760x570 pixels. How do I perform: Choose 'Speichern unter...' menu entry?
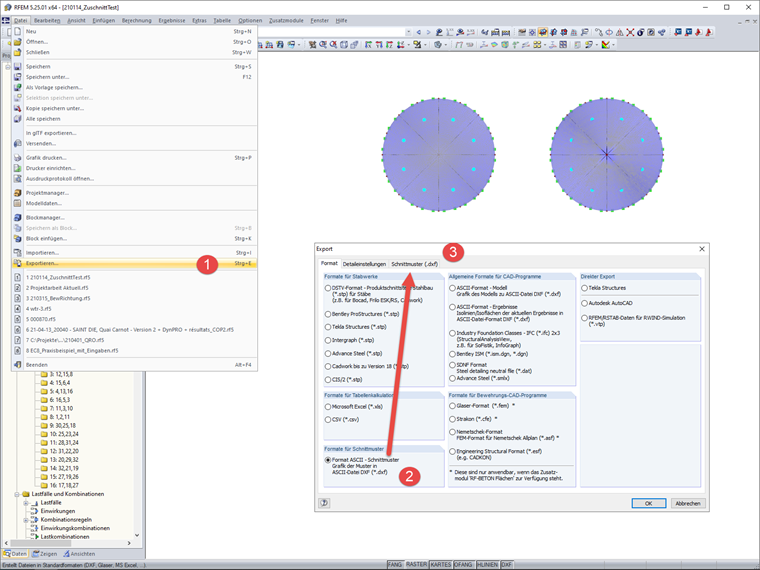pos(134,77)
